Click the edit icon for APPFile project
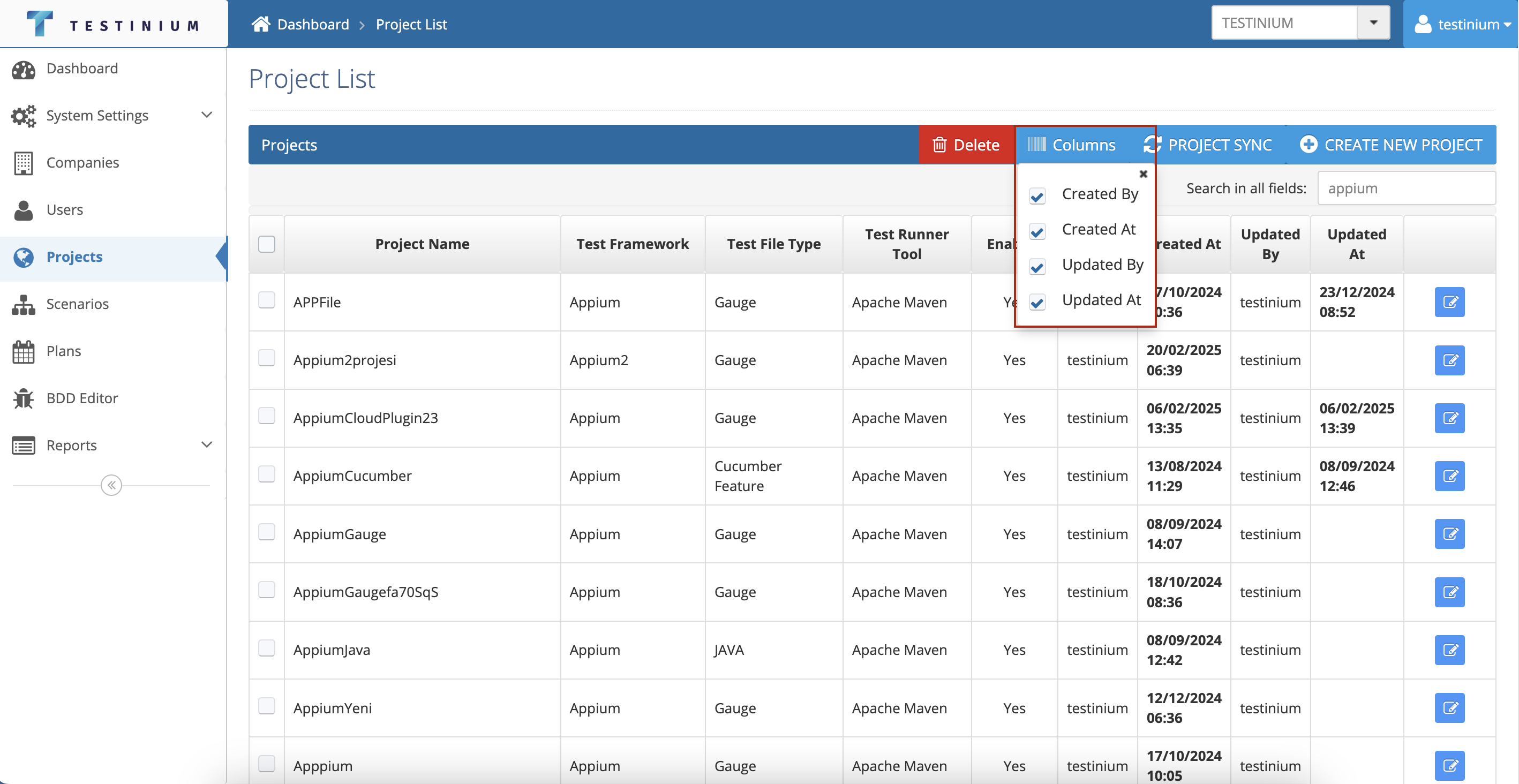Screen dimensions: 1519x784 pos(1449,303)
